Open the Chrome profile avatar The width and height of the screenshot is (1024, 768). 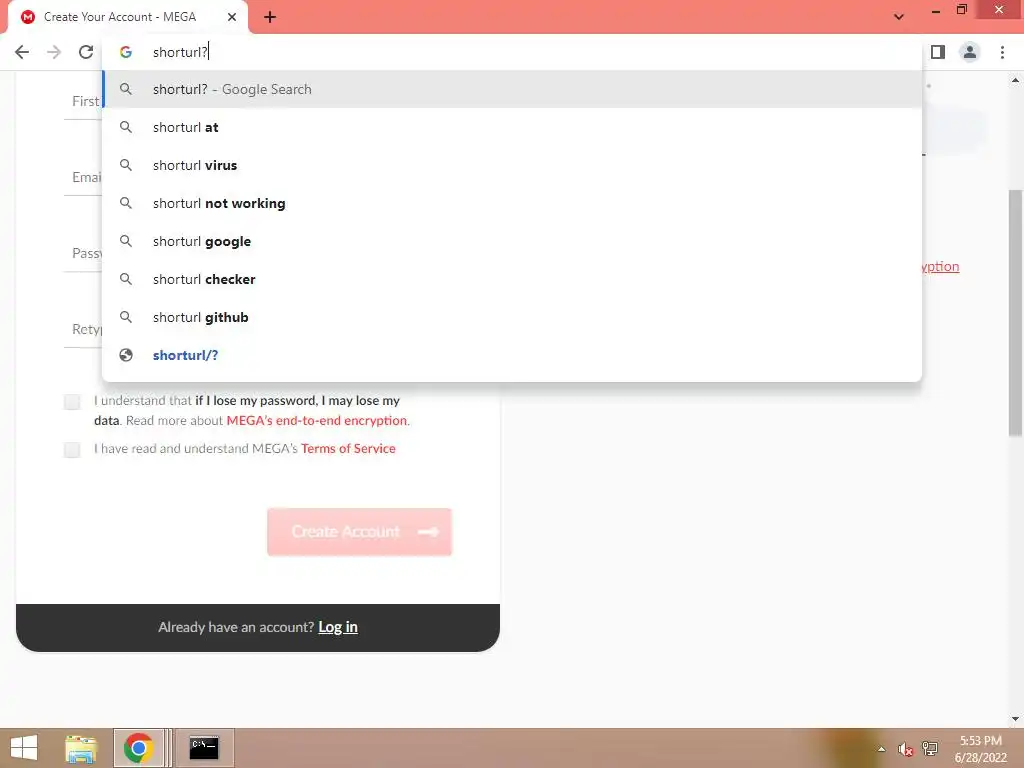pos(970,52)
